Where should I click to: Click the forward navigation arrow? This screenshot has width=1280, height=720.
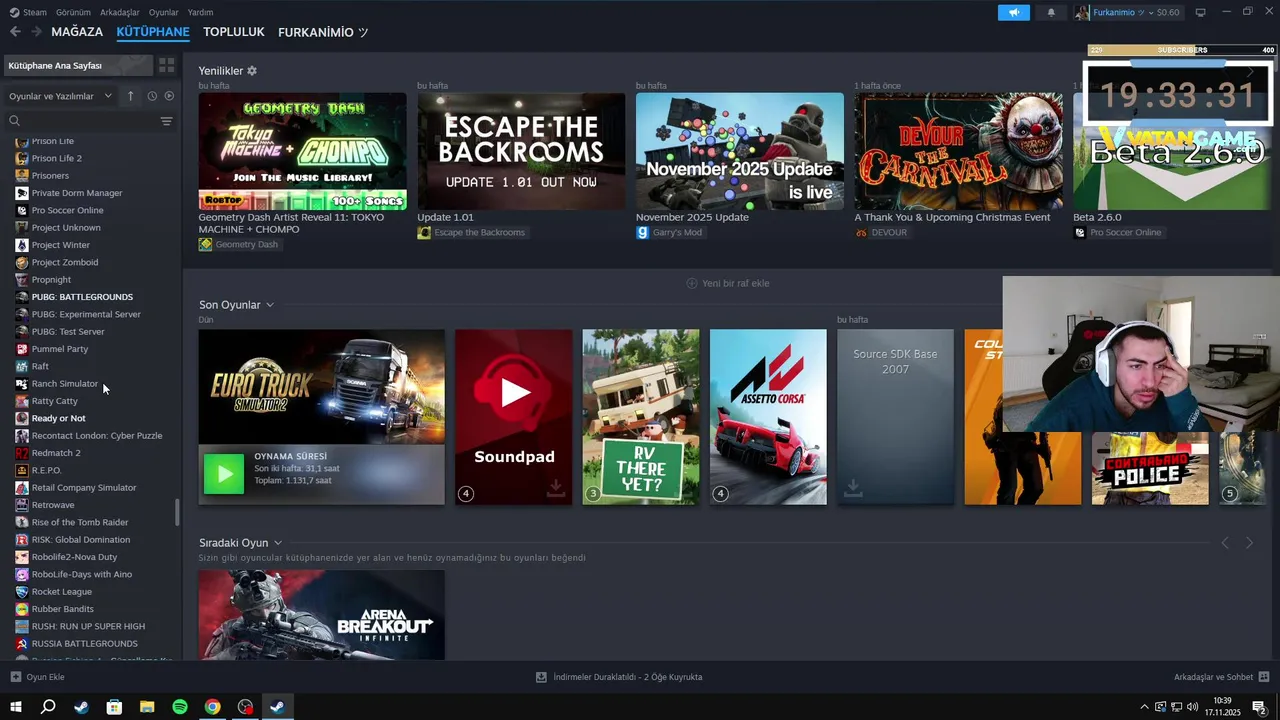point(36,32)
